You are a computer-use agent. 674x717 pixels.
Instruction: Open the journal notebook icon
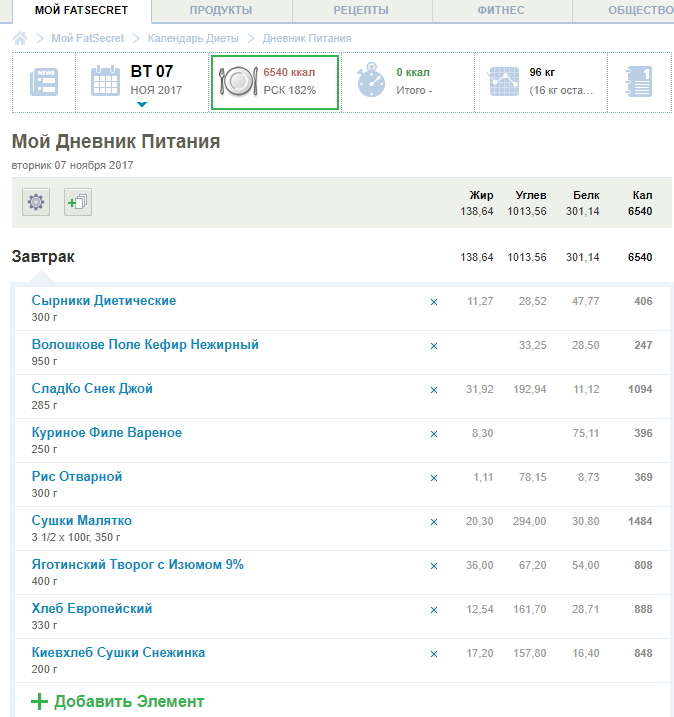(637, 81)
